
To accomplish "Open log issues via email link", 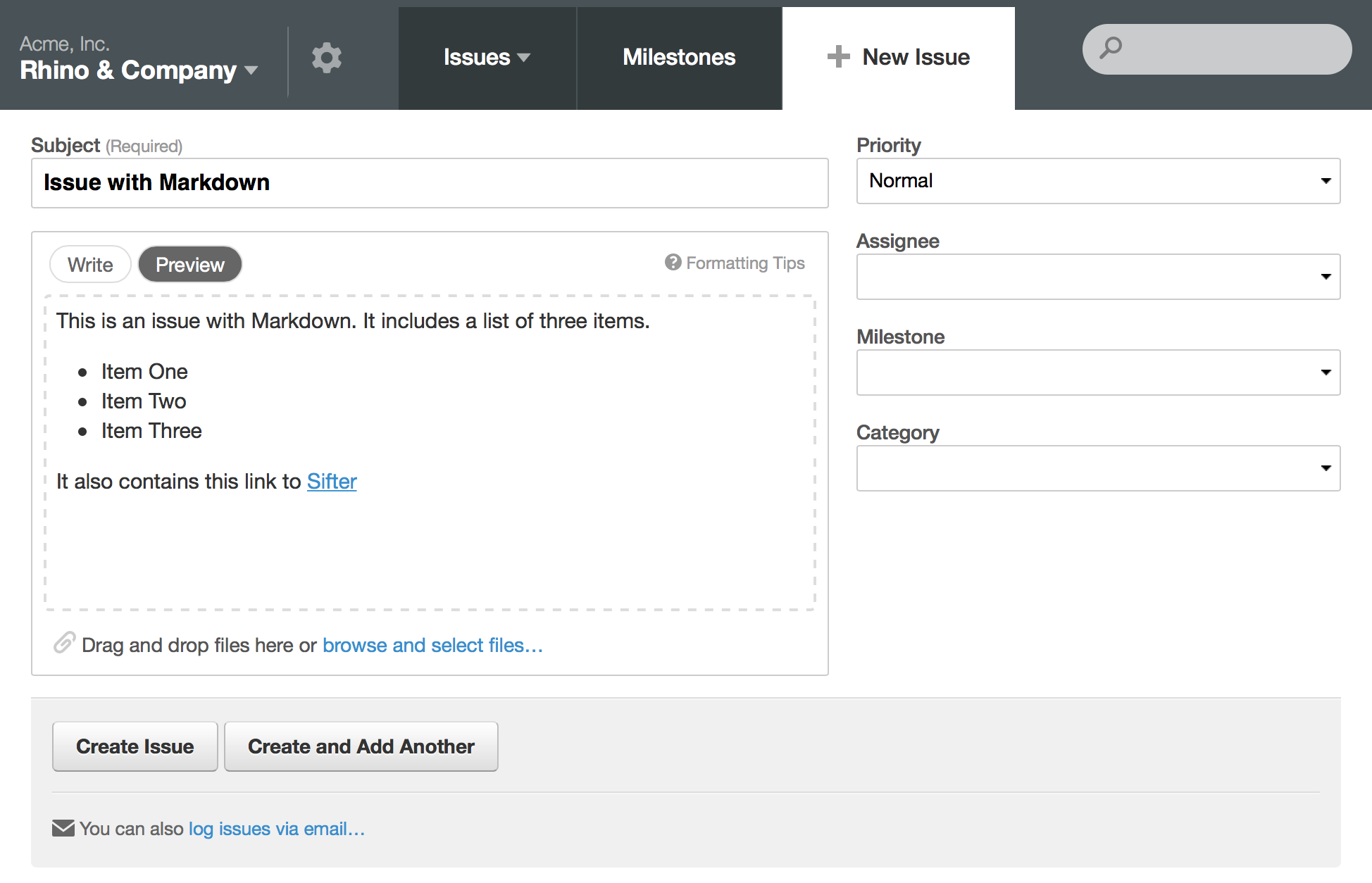I will pos(277,829).
